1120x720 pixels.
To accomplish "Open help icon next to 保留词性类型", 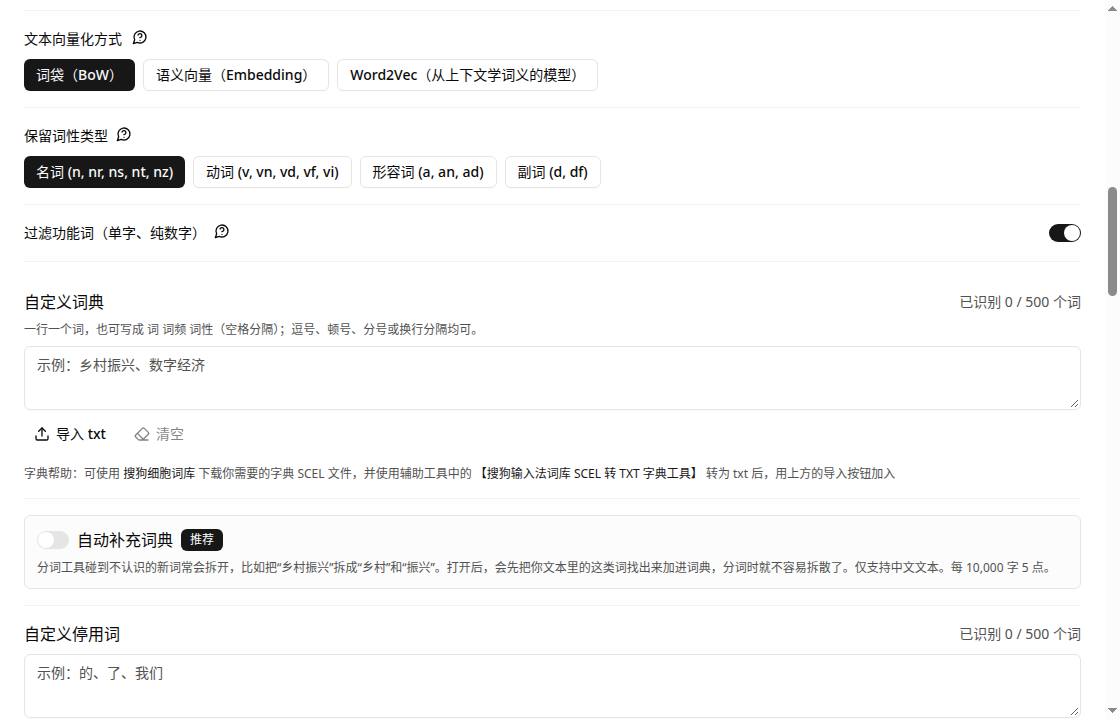I will coord(124,134).
